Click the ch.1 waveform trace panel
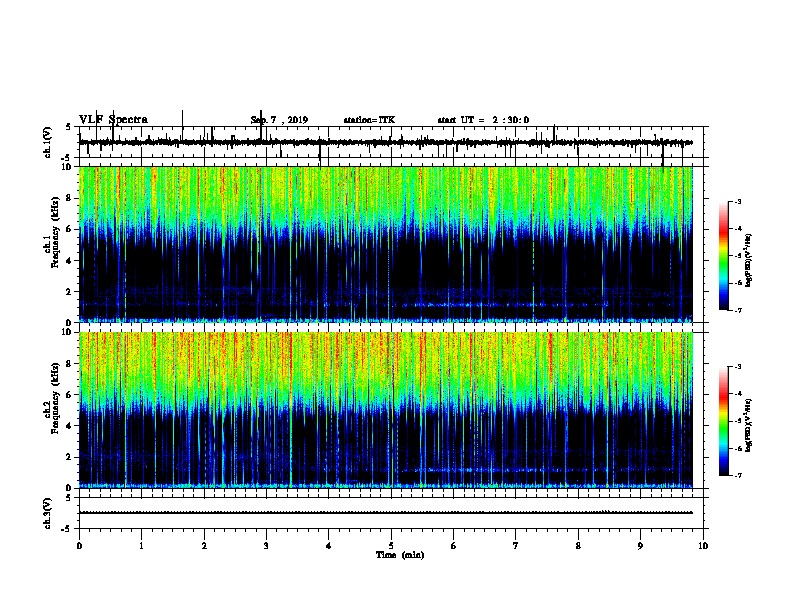 click(x=391, y=142)
